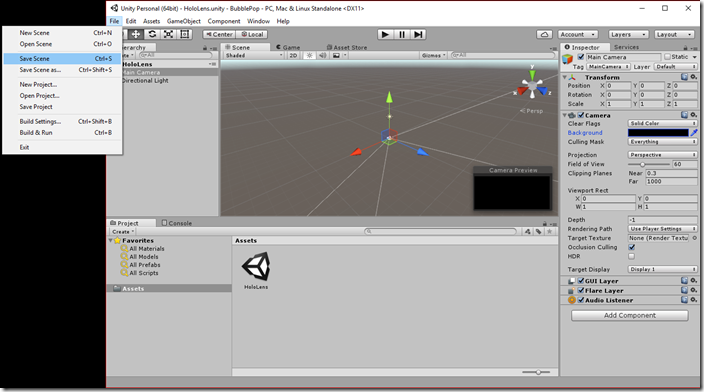Toggle Occlusion Culling checkbox
The width and height of the screenshot is (704, 392).
pyautogui.click(x=632, y=247)
